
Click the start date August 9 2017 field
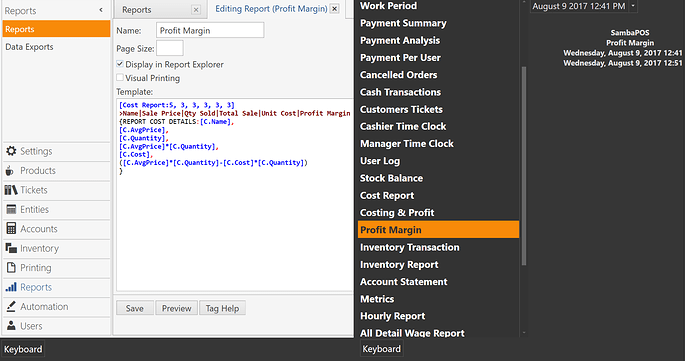[579, 6]
